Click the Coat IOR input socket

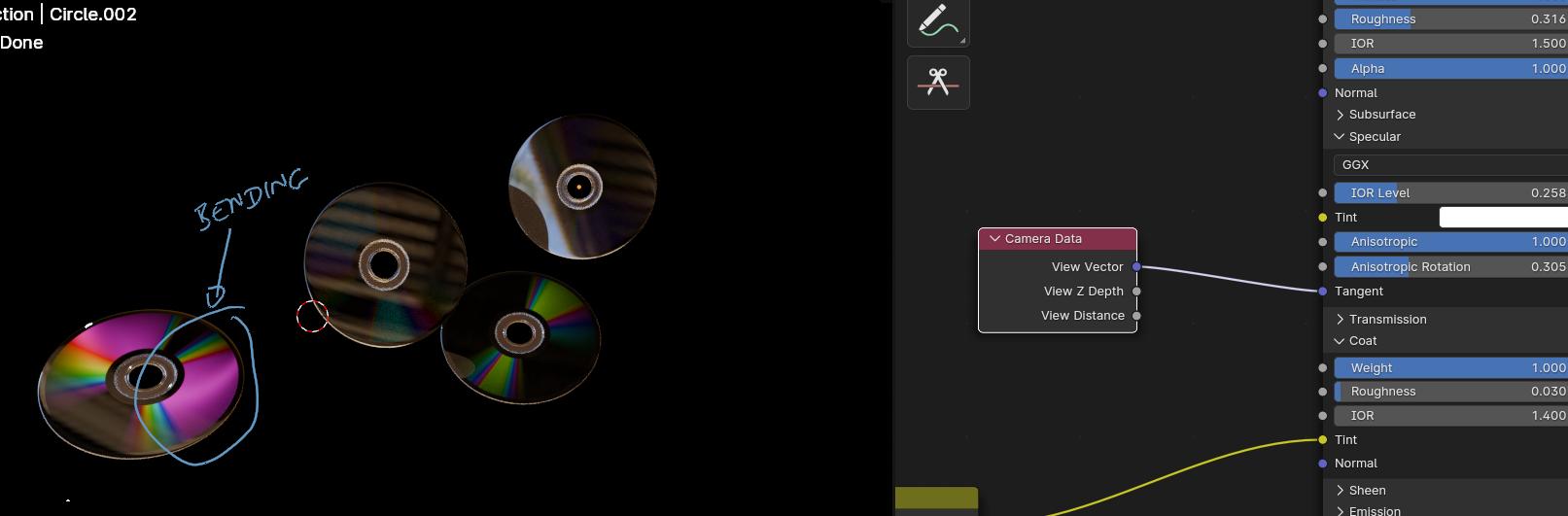1323,416
